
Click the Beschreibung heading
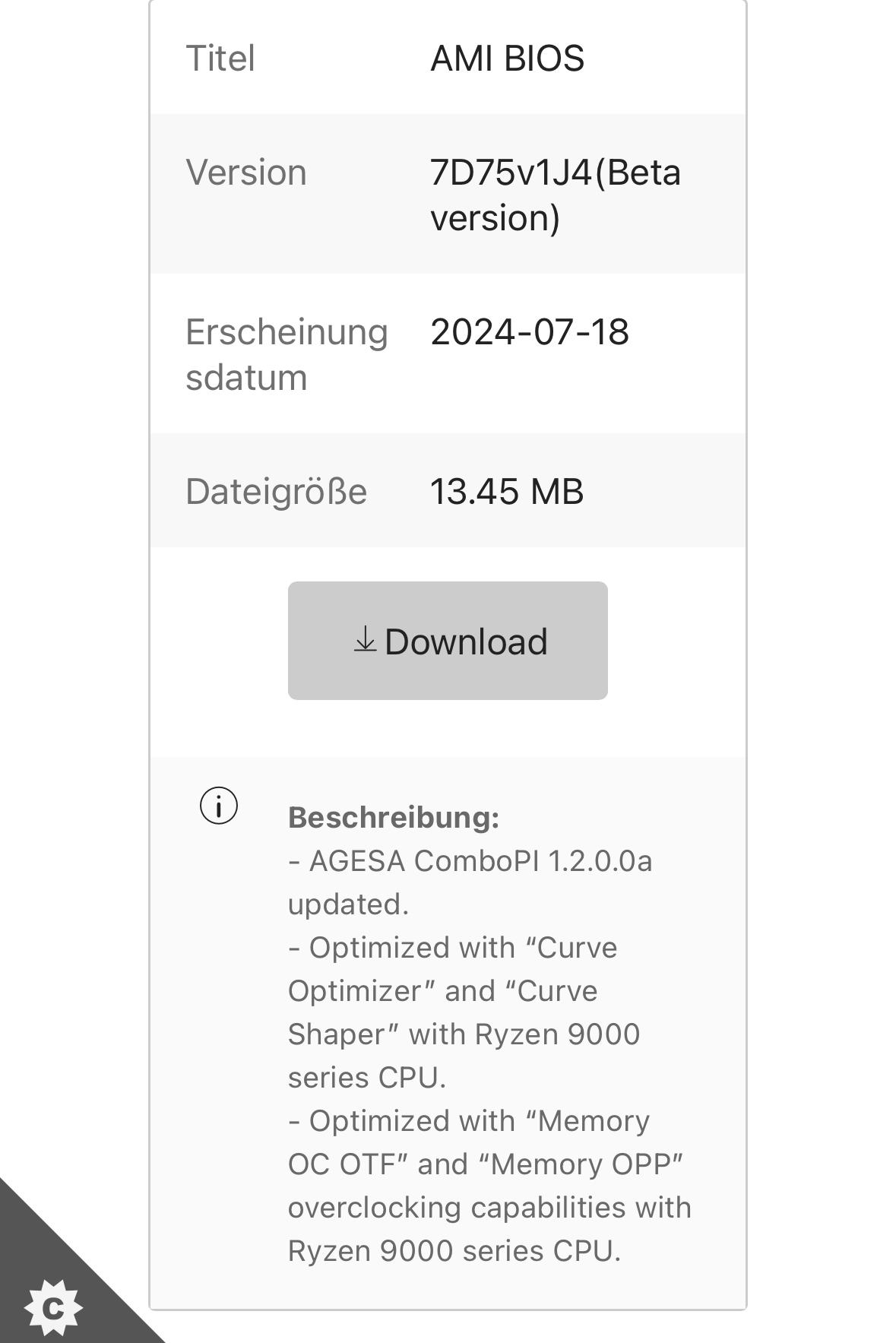coord(394,818)
